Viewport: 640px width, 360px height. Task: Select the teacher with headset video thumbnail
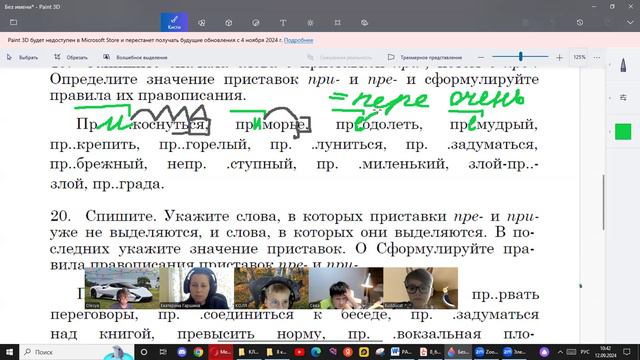(x=197, y=288)
